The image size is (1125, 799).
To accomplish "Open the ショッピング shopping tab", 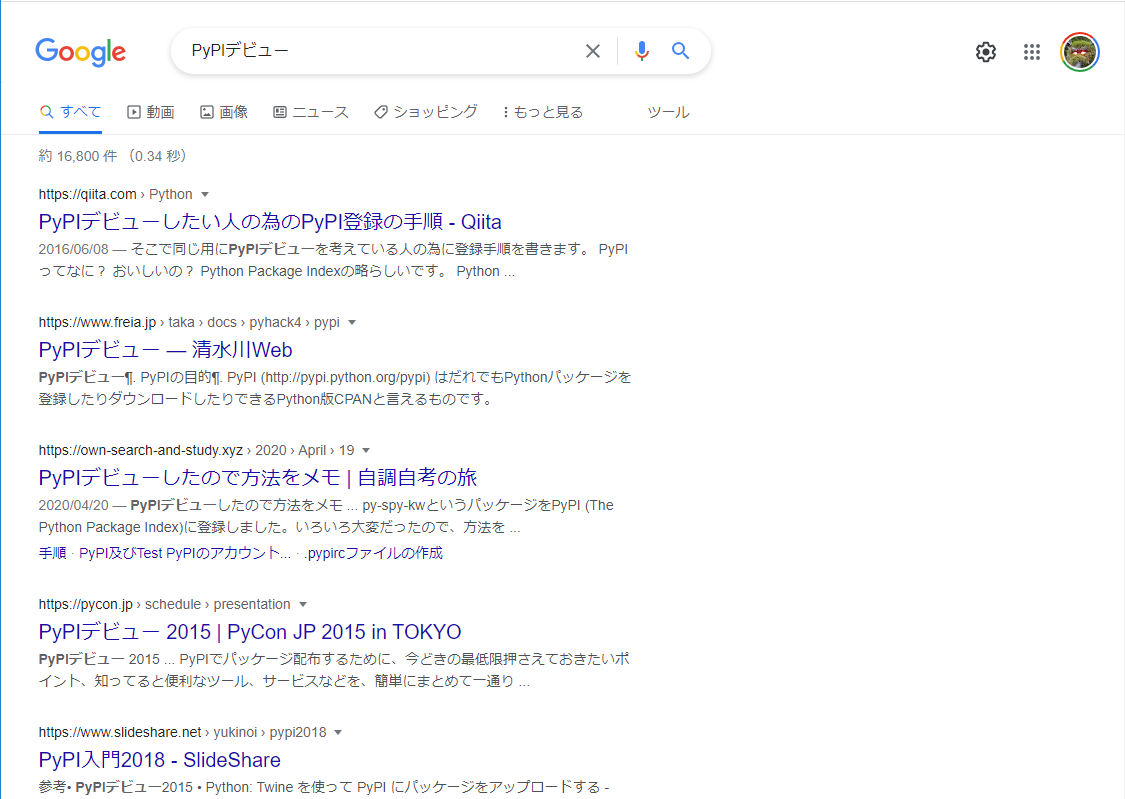I will point(426,112).
